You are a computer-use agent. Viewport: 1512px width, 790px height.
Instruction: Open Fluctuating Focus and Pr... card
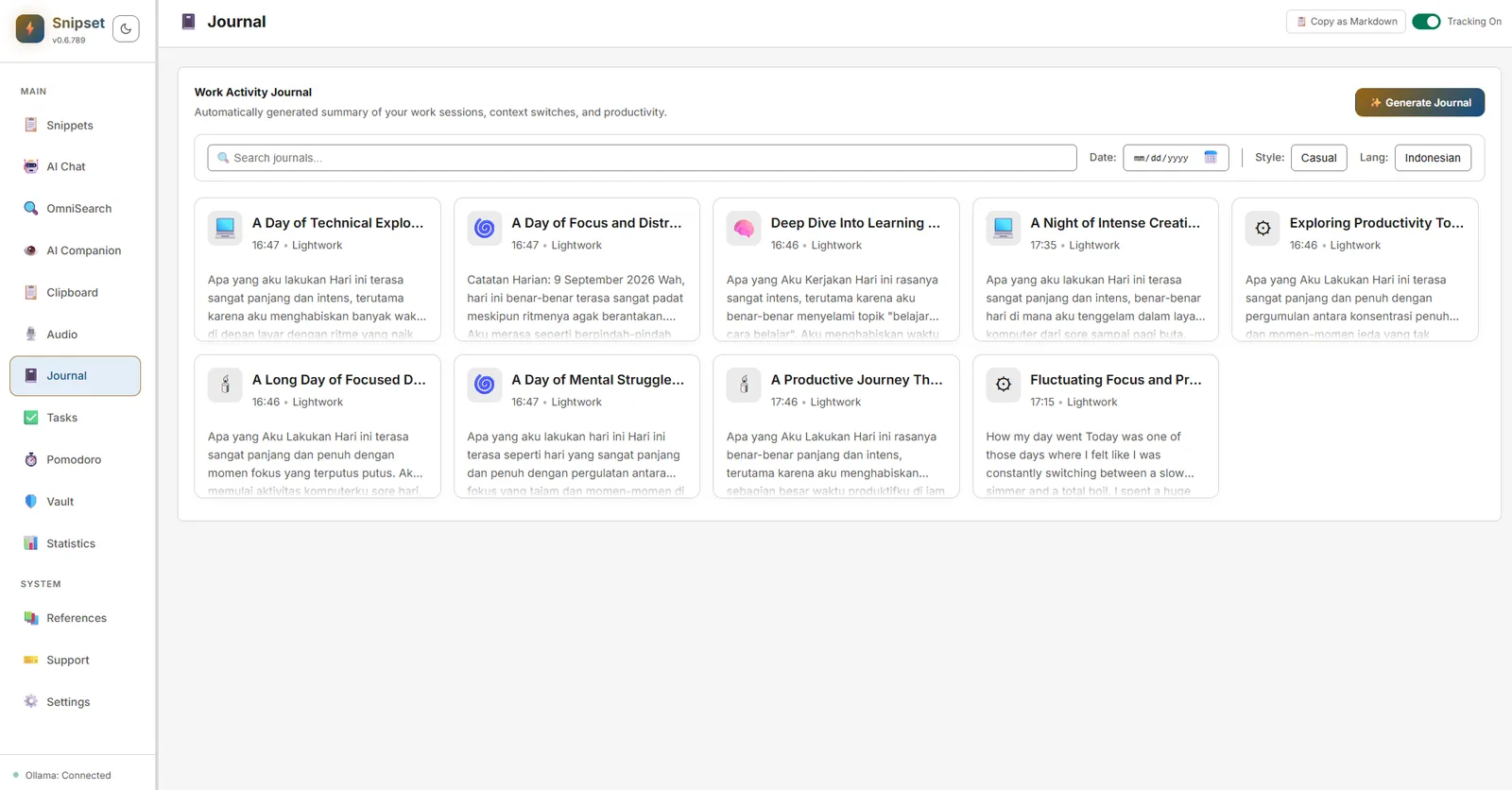(1095, 426)
